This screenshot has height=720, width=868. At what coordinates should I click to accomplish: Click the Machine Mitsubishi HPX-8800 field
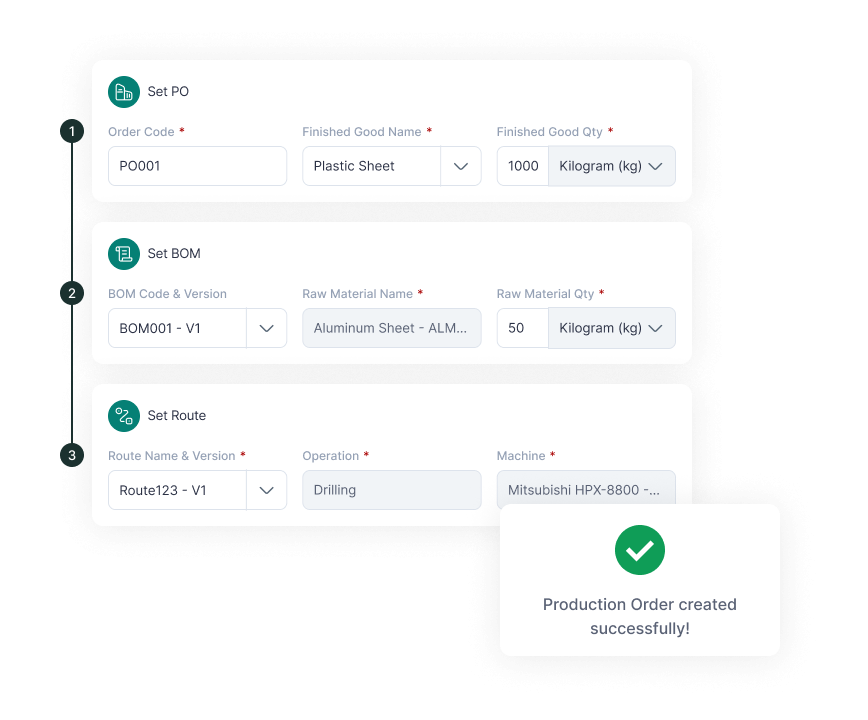585,490
